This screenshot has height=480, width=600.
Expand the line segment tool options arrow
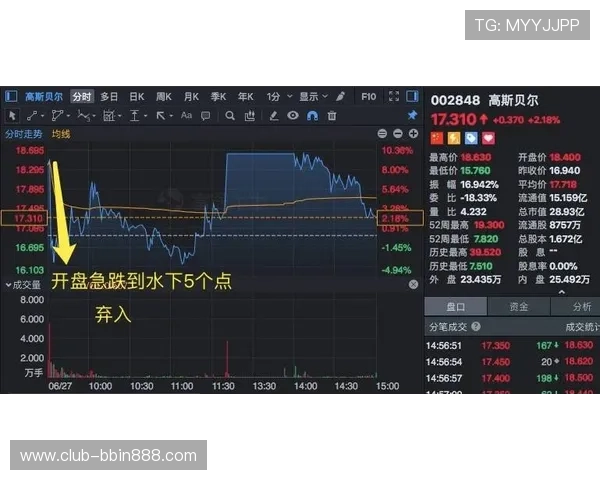pos(42,116)
